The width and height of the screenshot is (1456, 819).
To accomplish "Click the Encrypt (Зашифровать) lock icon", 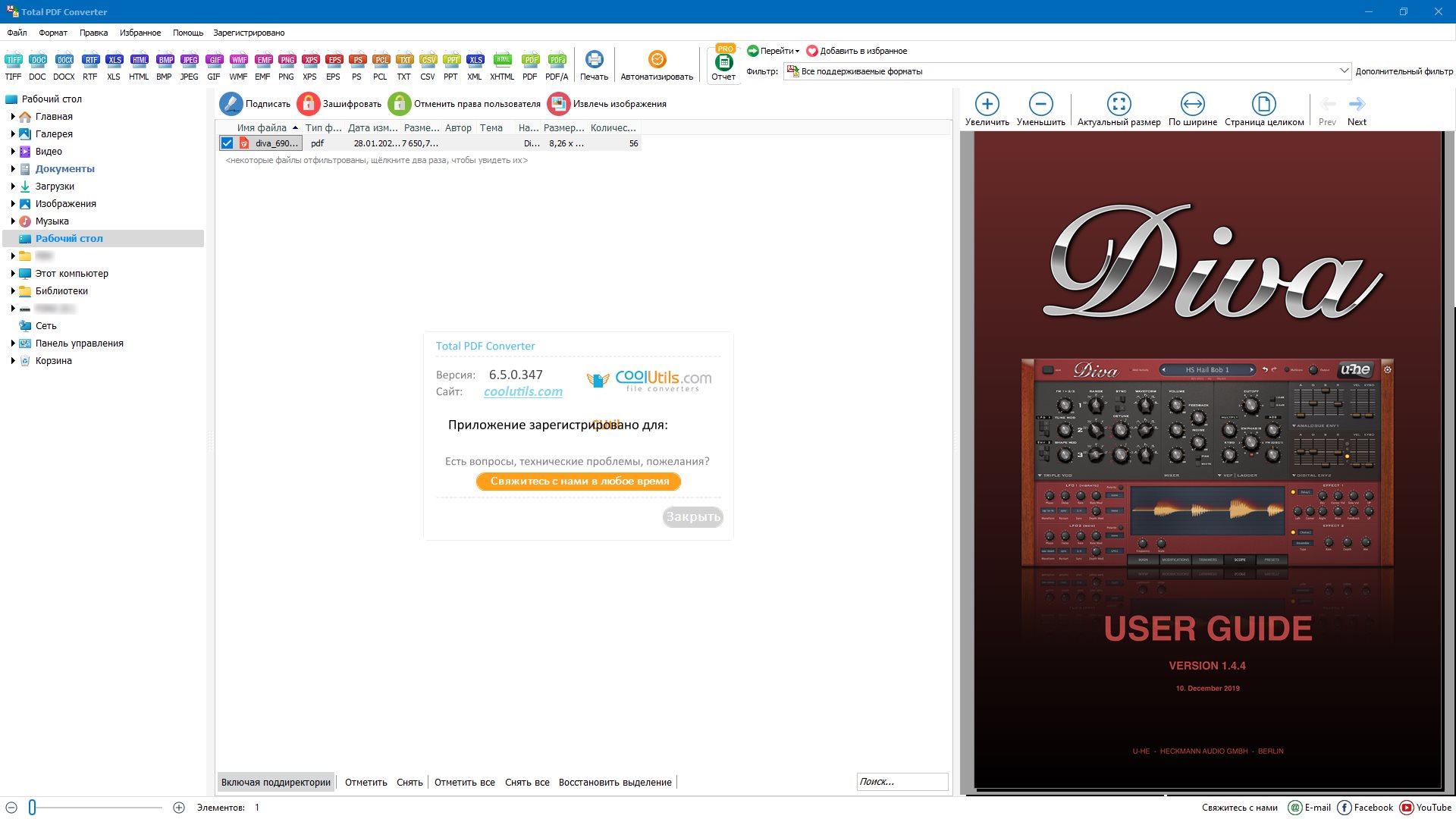I will (309, 104).
